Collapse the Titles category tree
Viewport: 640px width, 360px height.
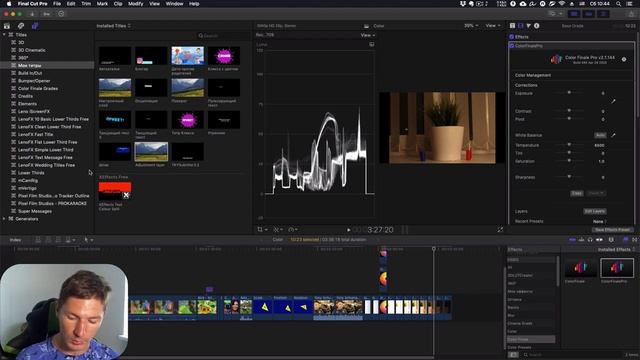(x=4, y=35)
